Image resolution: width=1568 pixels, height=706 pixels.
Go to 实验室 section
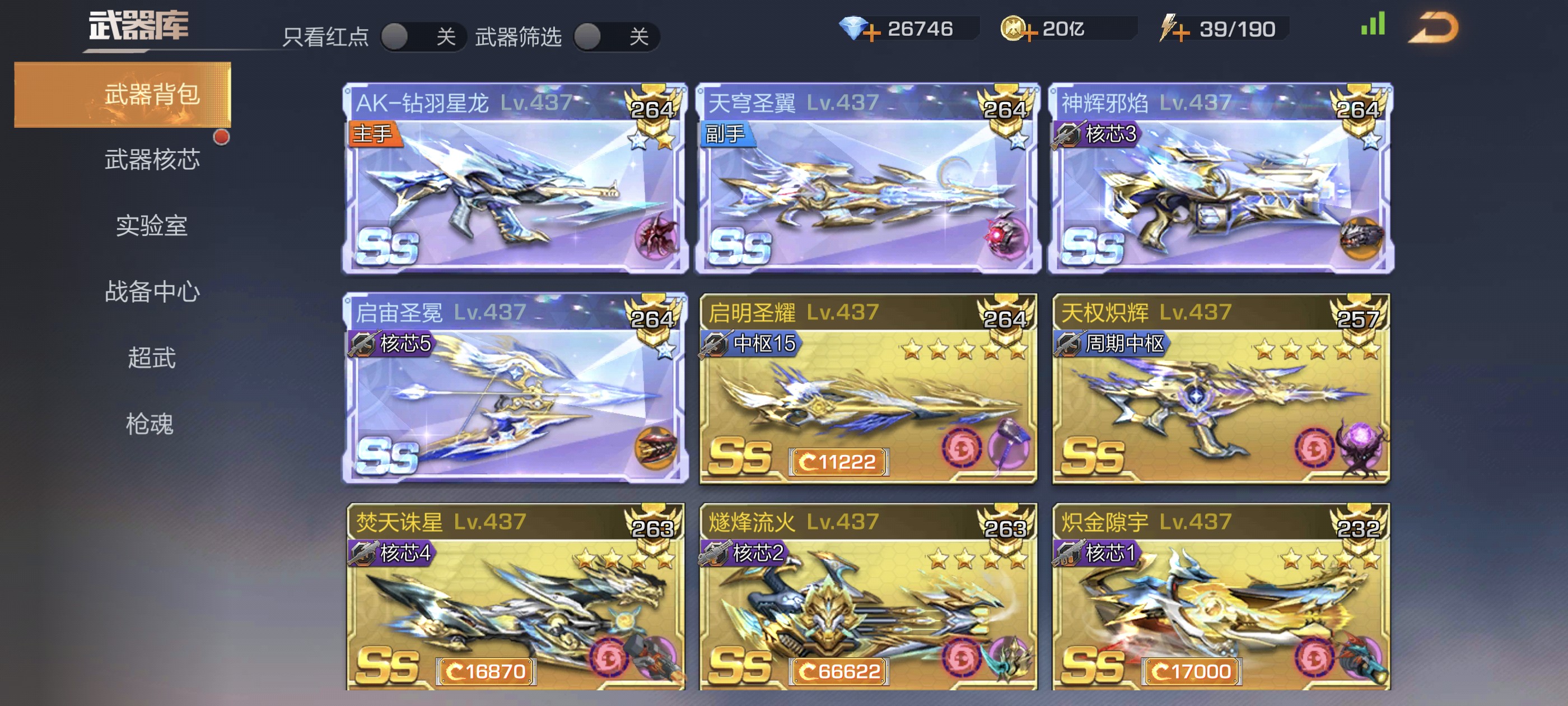click(152, 225)
